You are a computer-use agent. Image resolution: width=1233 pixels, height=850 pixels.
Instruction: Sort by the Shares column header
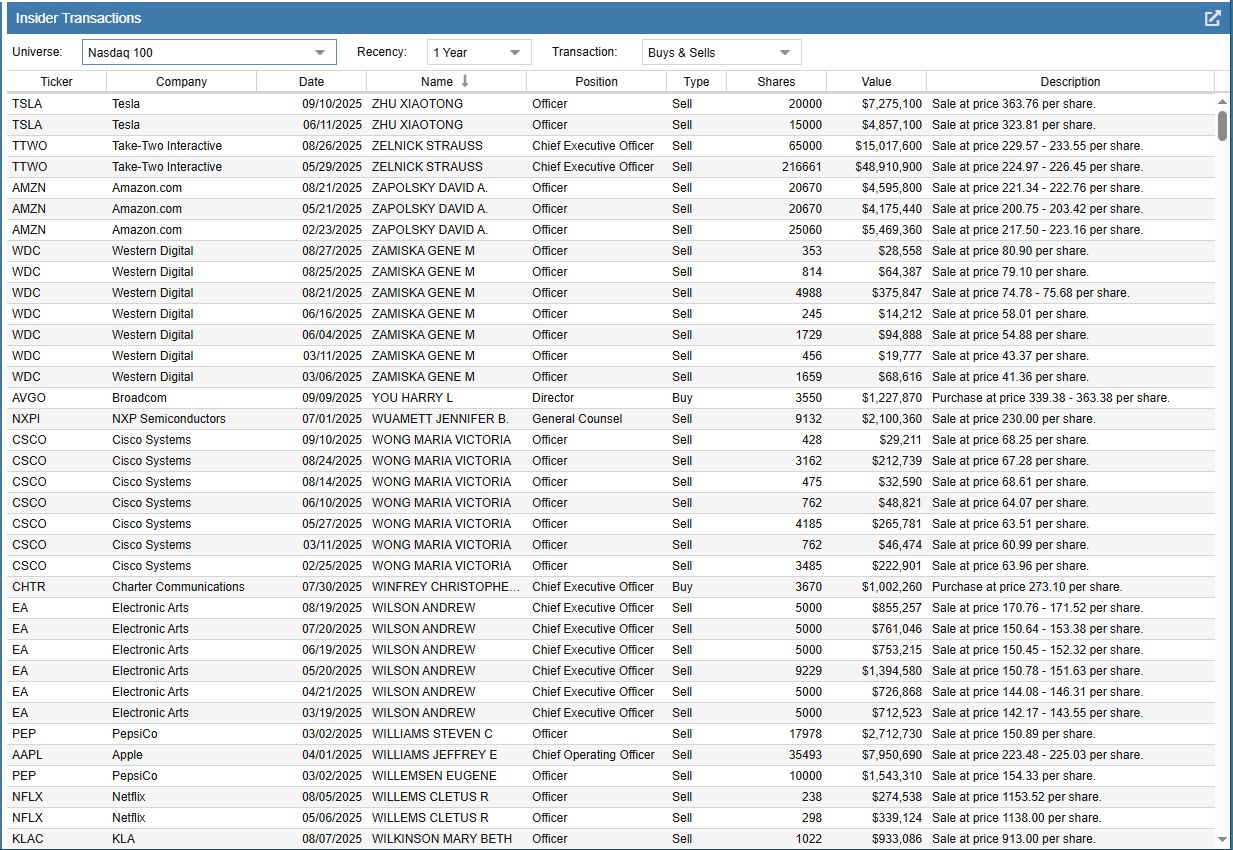tap(776, 82)
